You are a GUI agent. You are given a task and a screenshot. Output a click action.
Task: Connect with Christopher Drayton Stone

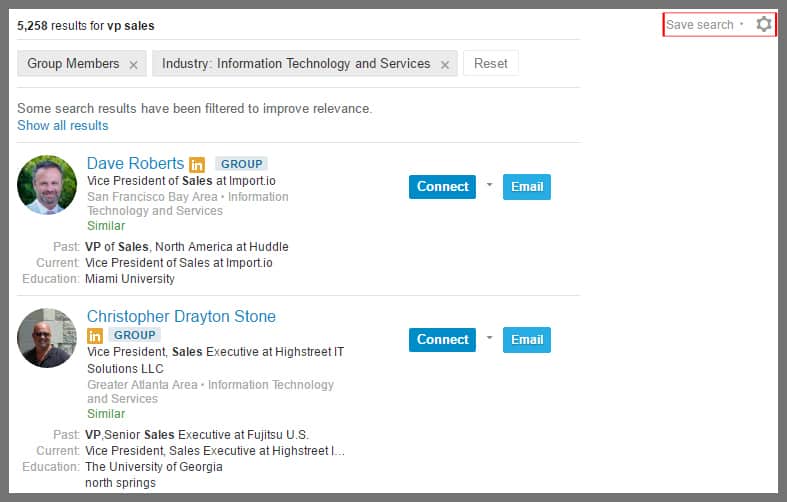click(x=442, y=339)
